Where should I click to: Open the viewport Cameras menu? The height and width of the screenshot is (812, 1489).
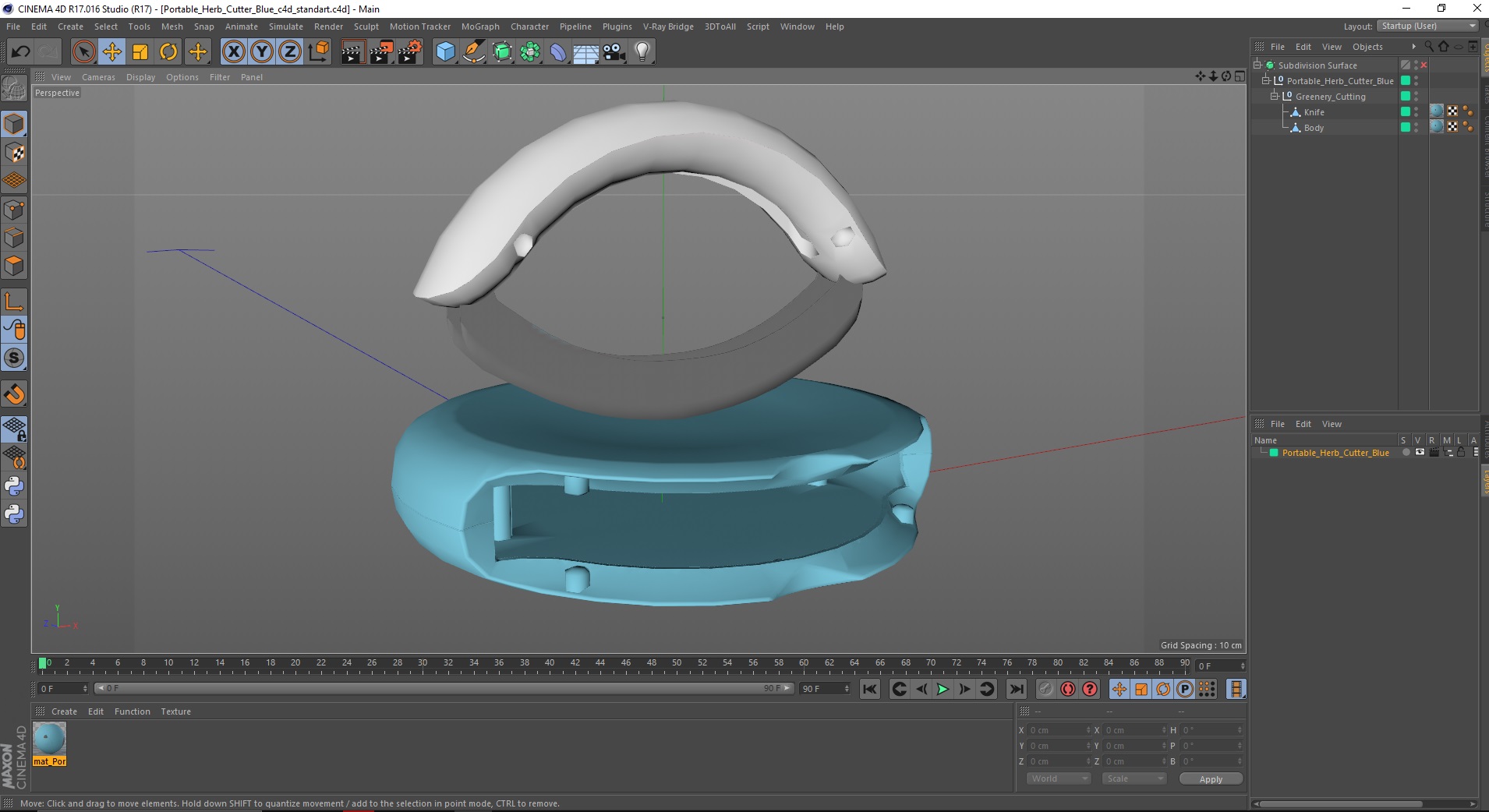pos(98,77)
